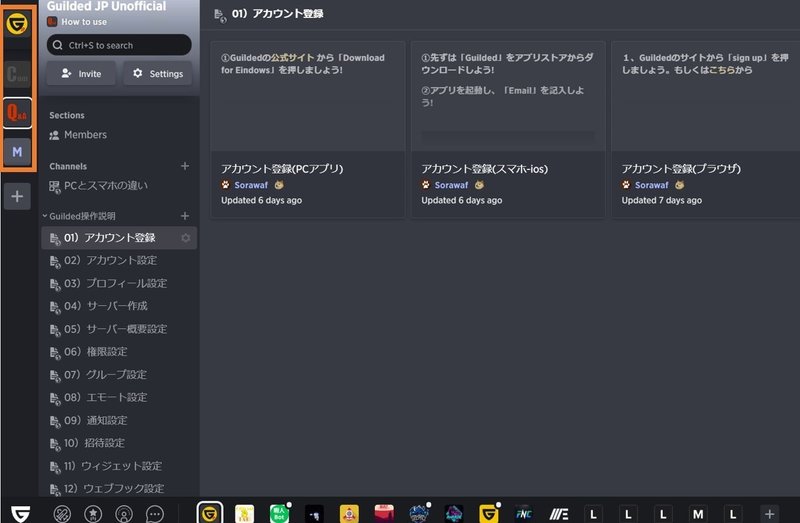Select the 09) 通知設定 channel
800x523 pixels.
(x=119, y=420)
